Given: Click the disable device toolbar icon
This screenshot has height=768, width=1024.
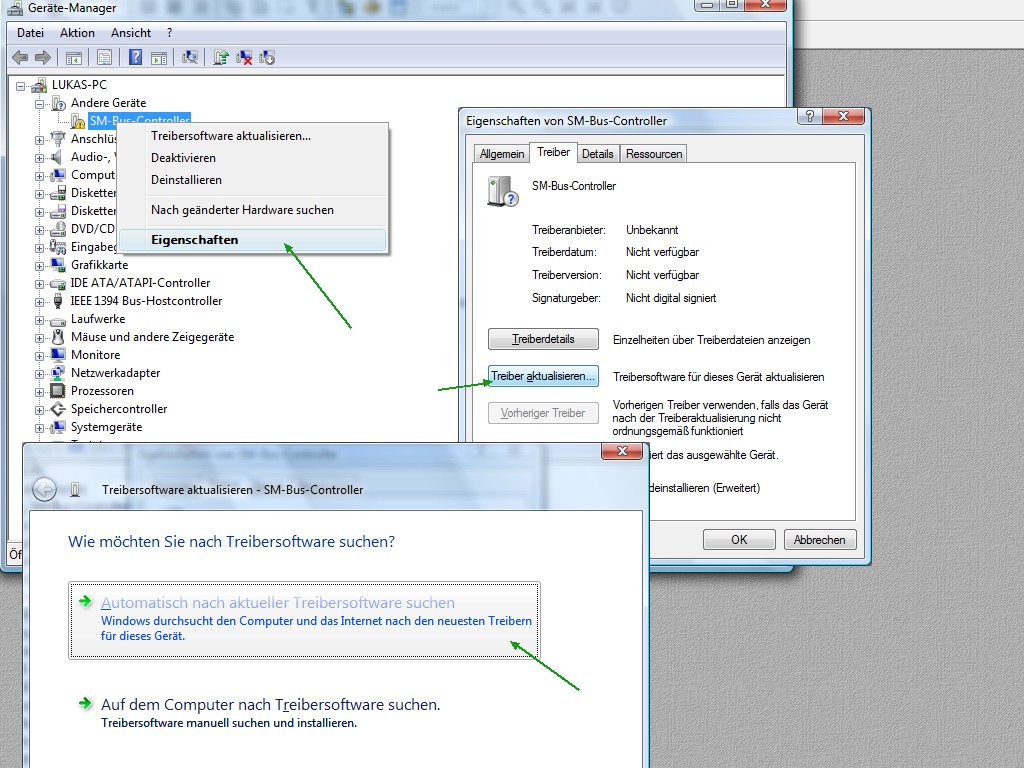Looking at the screenshot, I should click(x=267, y=57).
